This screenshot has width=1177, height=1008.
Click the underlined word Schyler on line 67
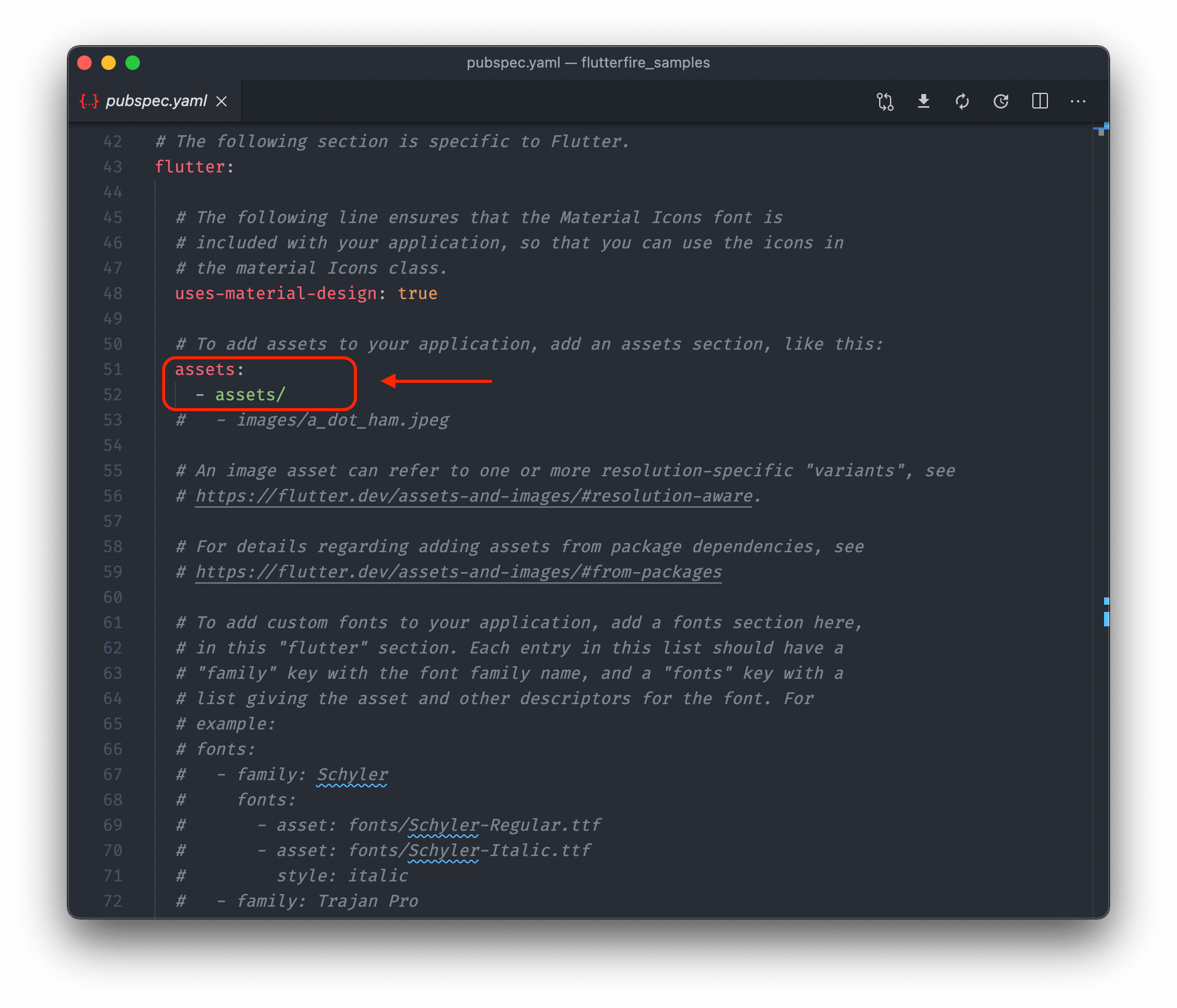tap(352, 775)
